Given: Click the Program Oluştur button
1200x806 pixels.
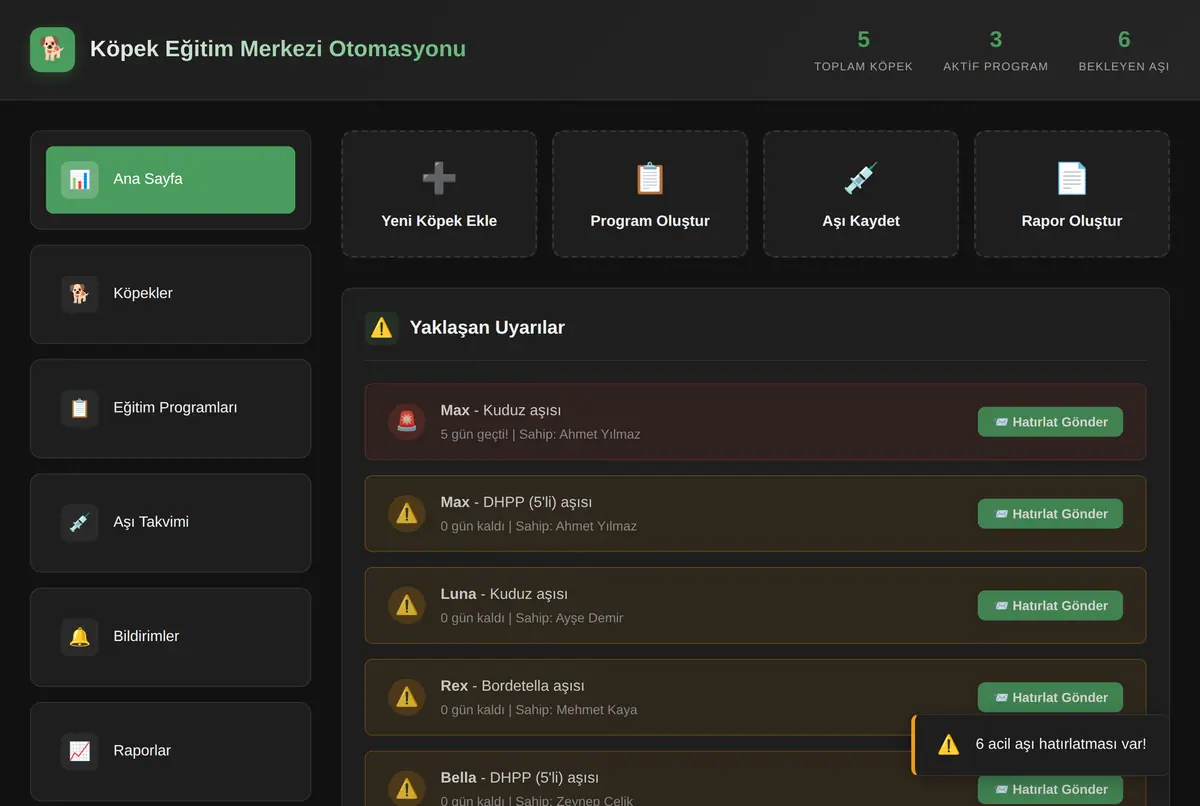Looking at the screenshot, I should [650, 194].
